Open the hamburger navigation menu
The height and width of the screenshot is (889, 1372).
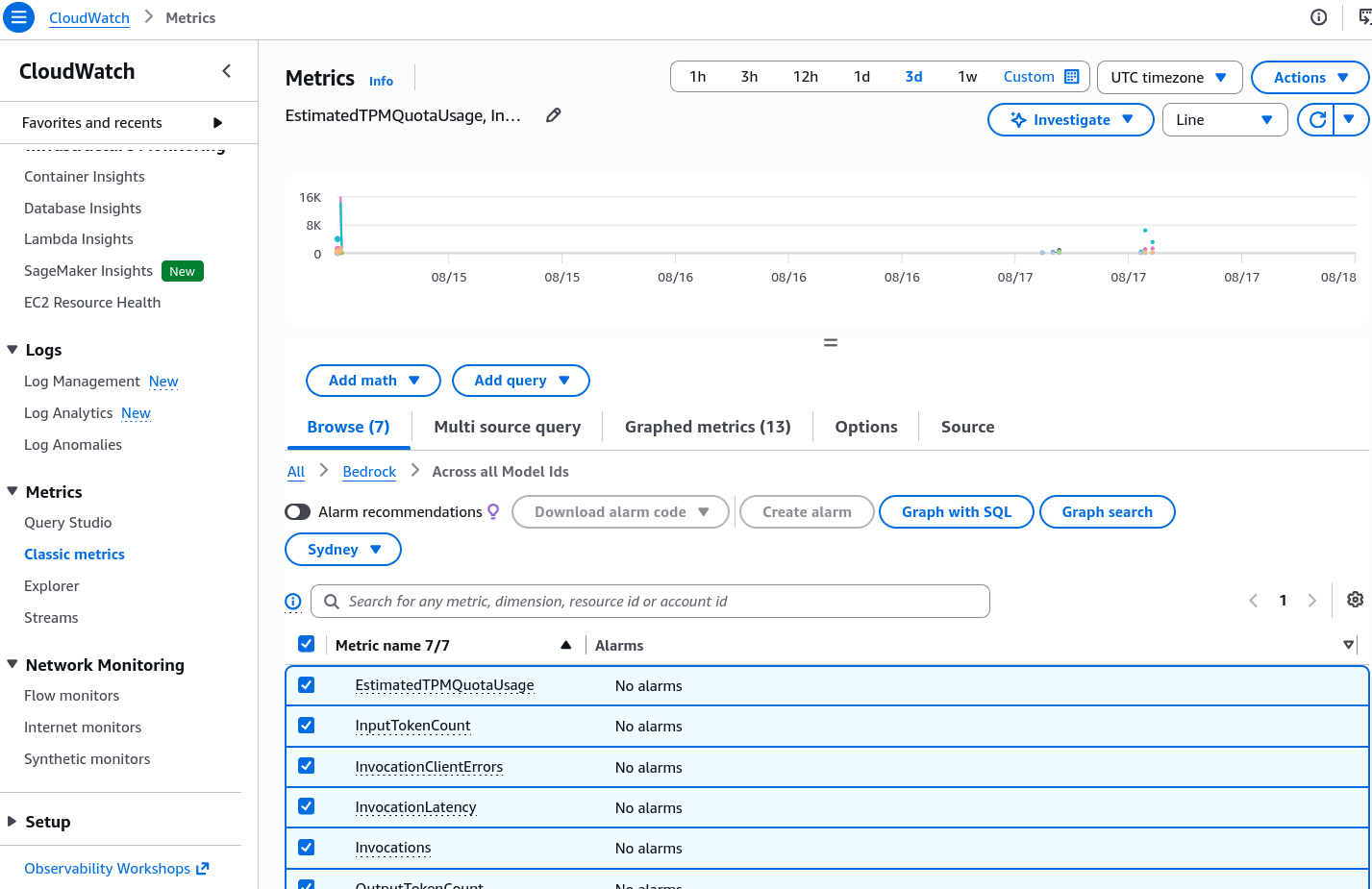pyautogui.click(x=18, y=17)
